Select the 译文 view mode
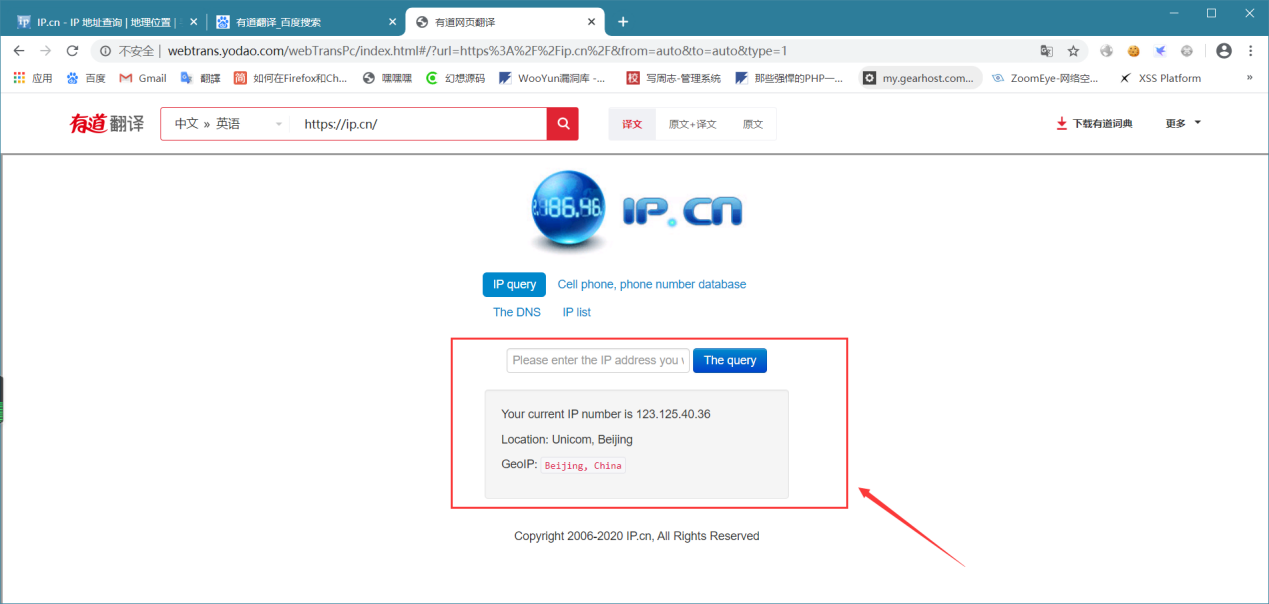 (632, 124)
